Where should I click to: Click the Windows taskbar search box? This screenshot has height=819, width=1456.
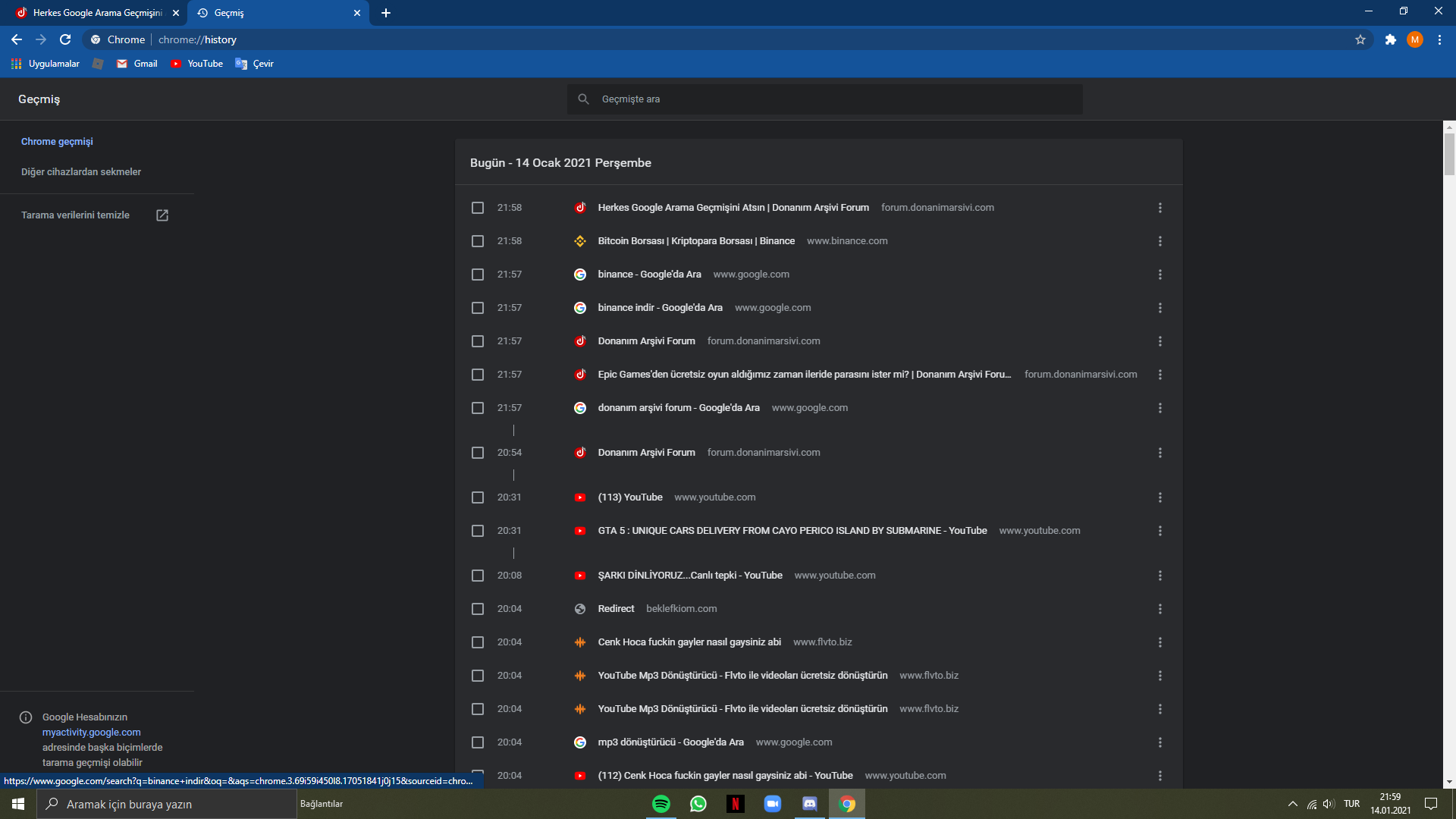coord(167,804)
